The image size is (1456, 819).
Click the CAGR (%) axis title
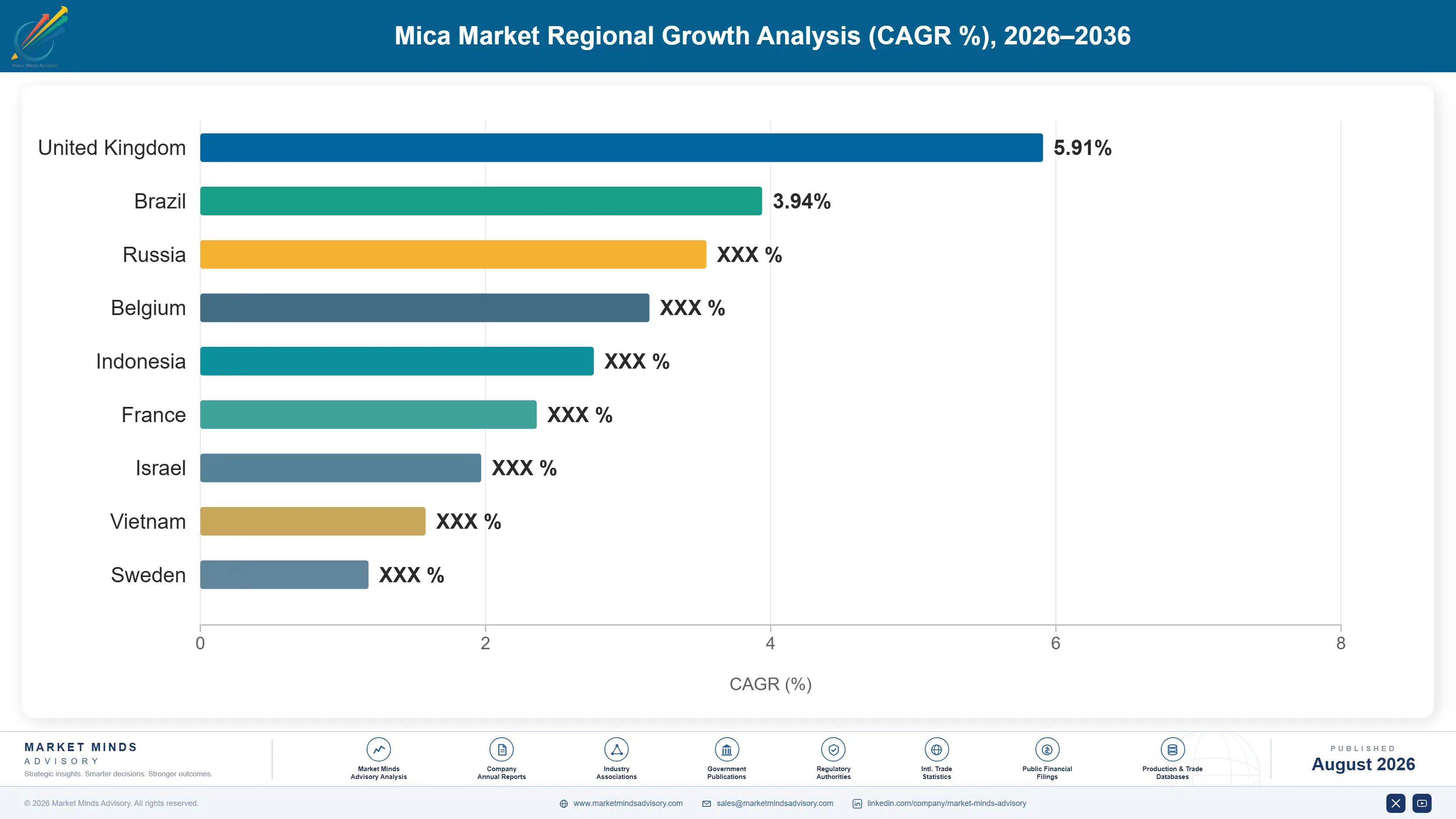[770, 684]
